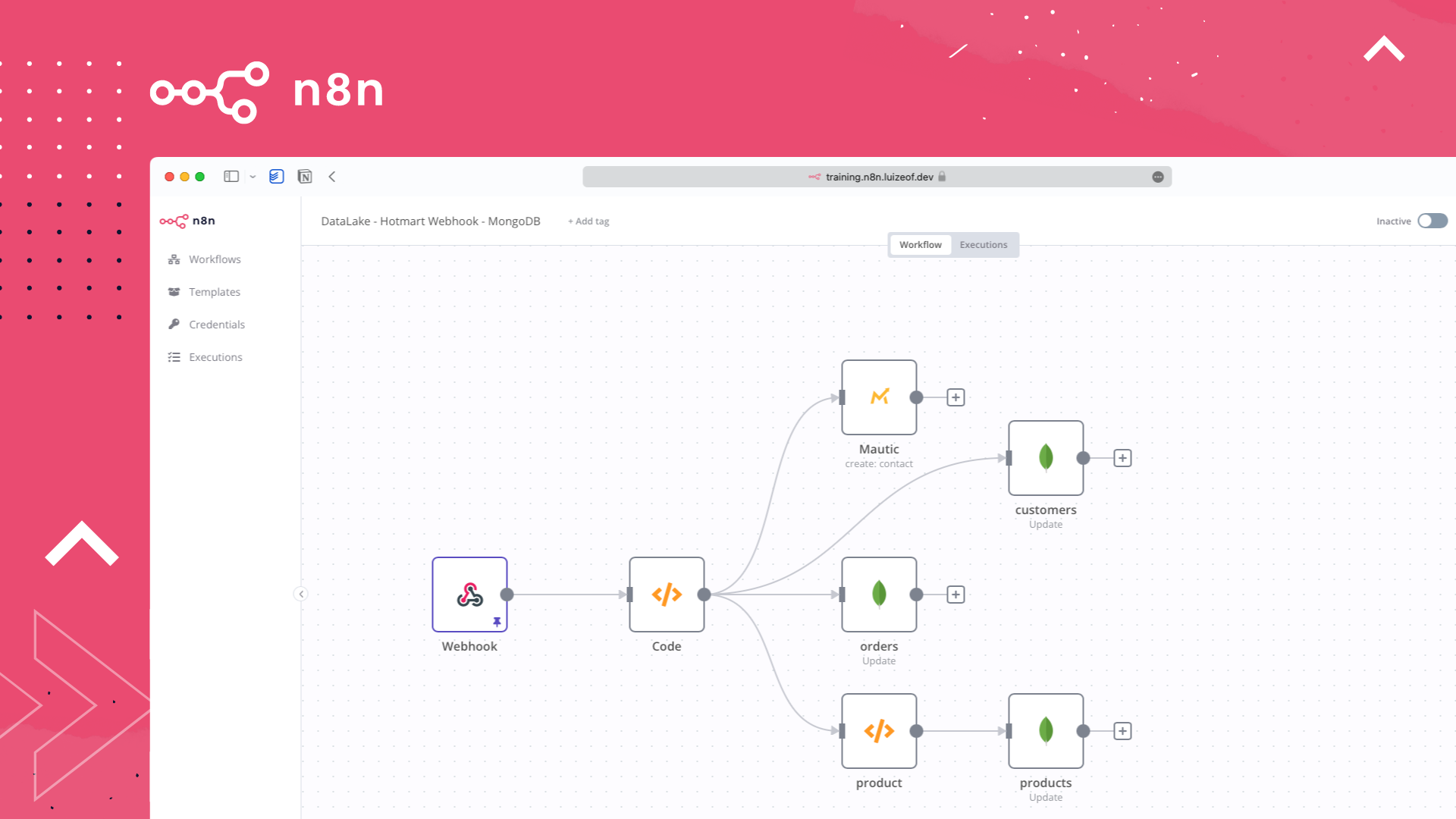1456x819 pixels.
Task: Expand the orders node output
Action: 955,594
